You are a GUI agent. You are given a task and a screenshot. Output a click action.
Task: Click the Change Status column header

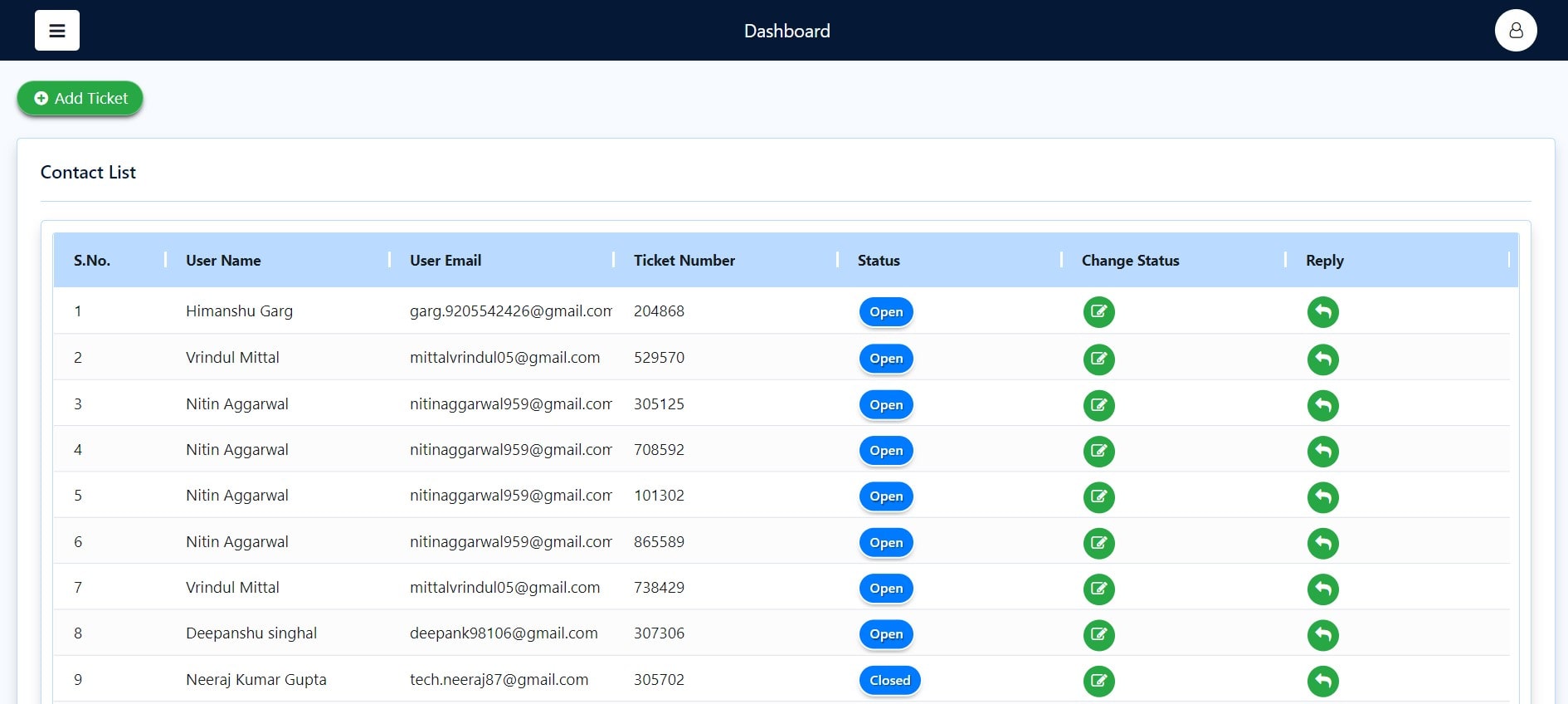1131,261
